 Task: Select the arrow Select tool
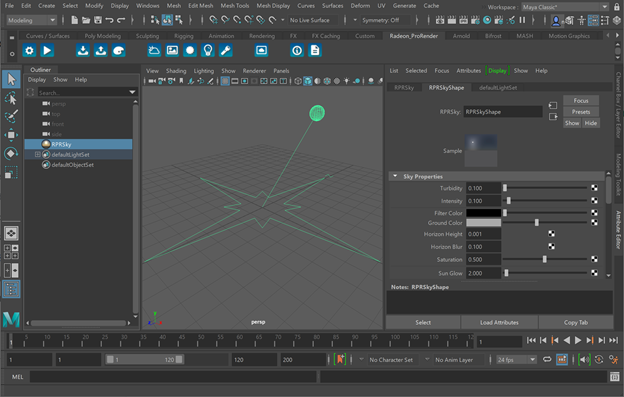[x=11, y=79]
